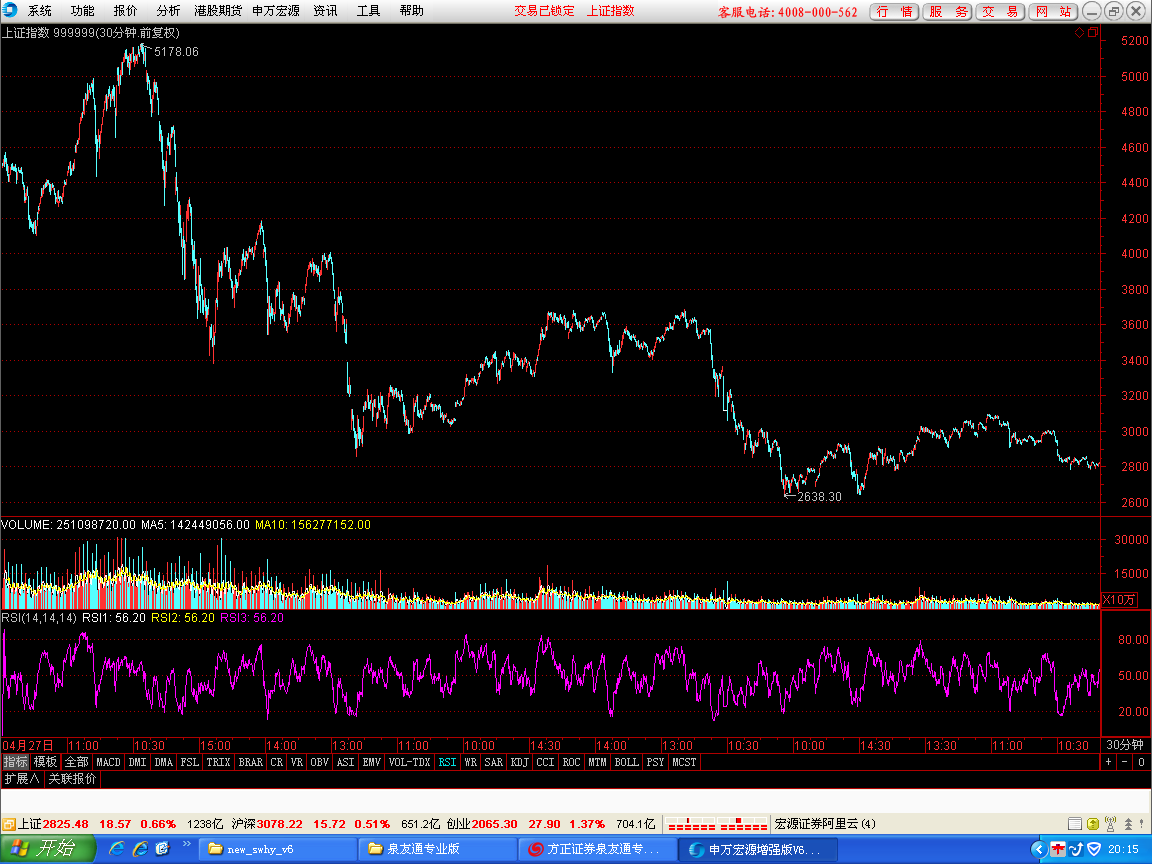Click the 服务 button
Screen dimensions: 1152x864
click(948, 12)
